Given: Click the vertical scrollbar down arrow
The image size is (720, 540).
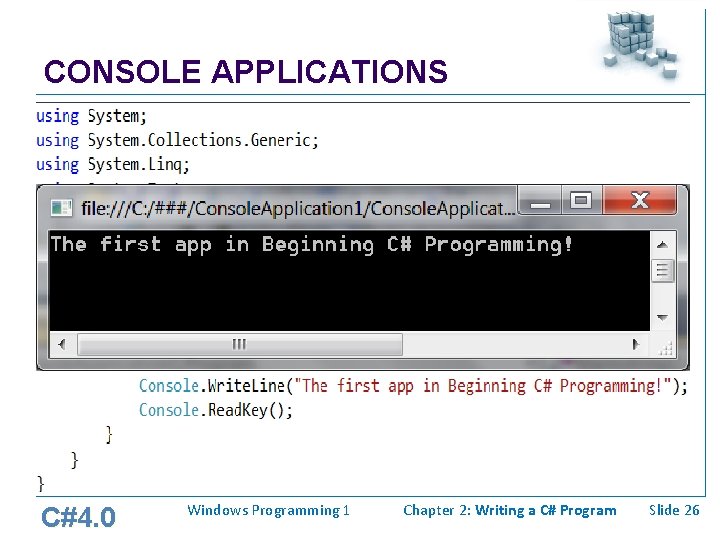Looking at the screenshot, I should point(662,317).
